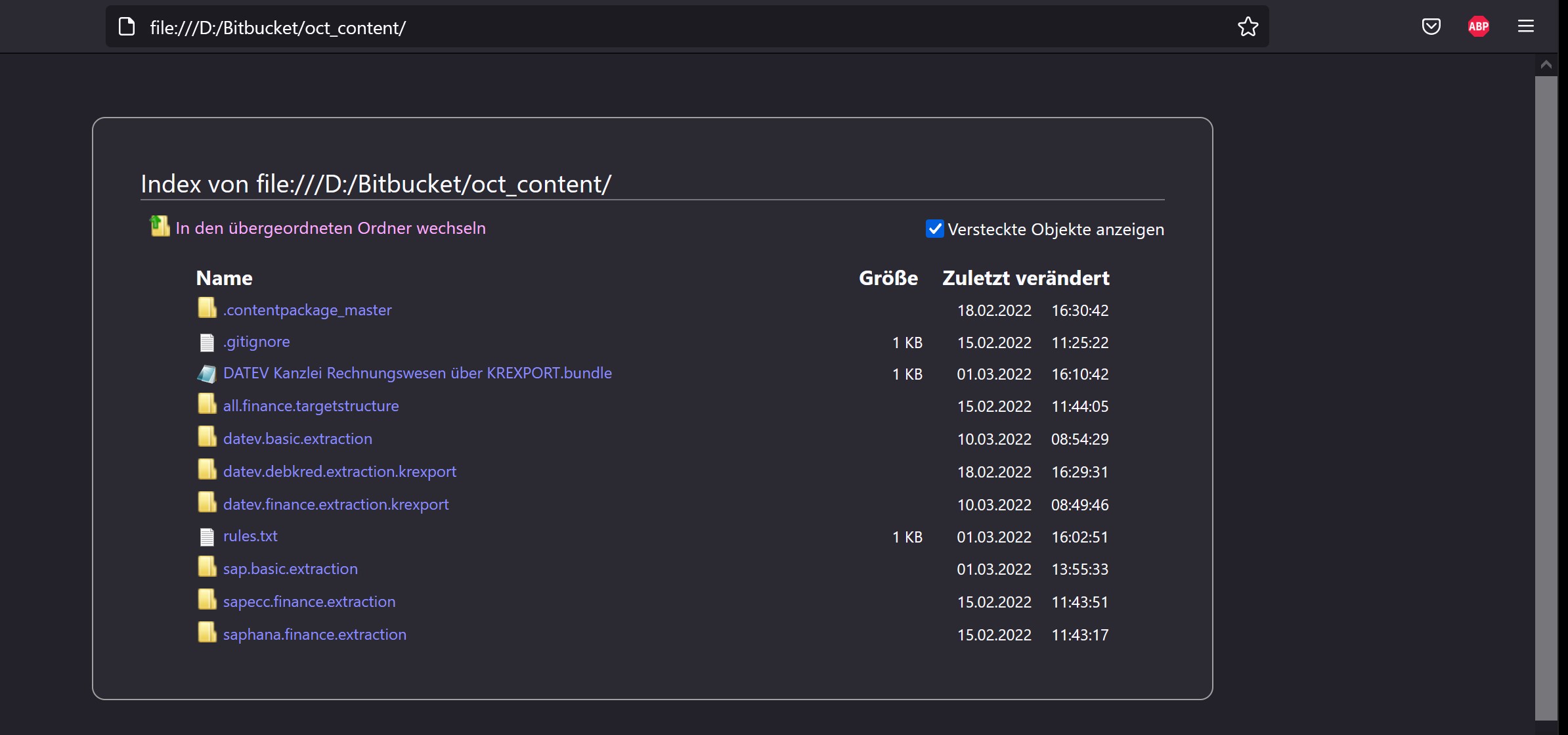Viewport: 1568px width, 735px height.
Task: Click folder icon beside datev.basic.extraction
Action: [x=207, y=437]
